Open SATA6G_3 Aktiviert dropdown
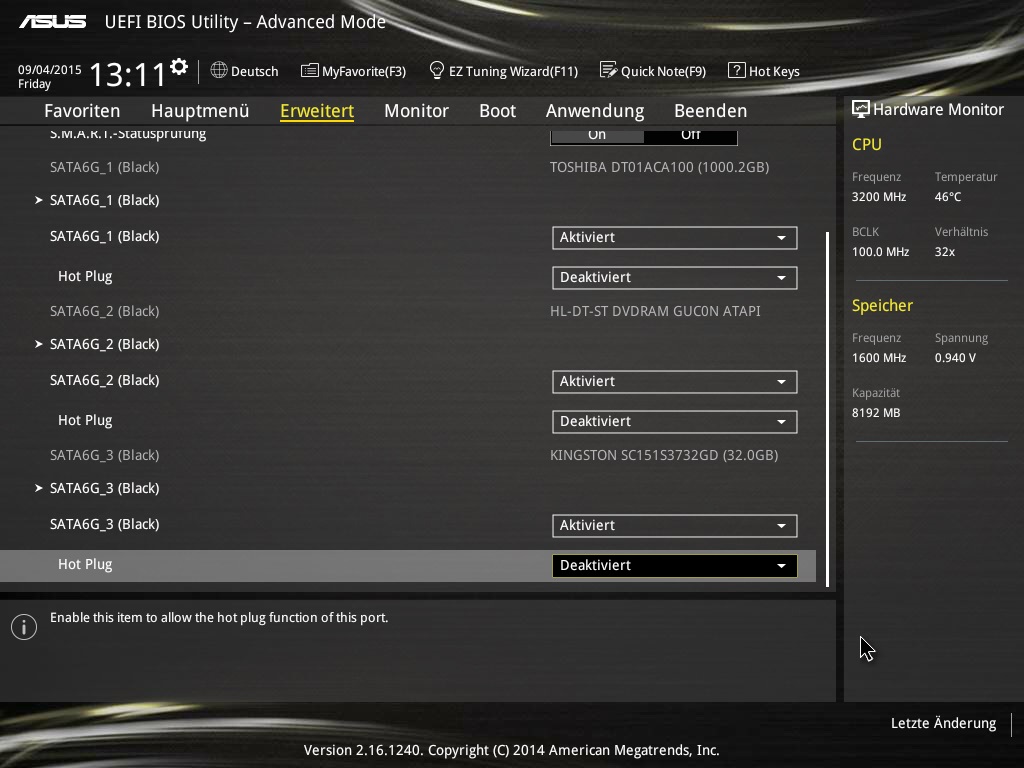Viewport: 1024px width, 768px height. tap(675, 526)
